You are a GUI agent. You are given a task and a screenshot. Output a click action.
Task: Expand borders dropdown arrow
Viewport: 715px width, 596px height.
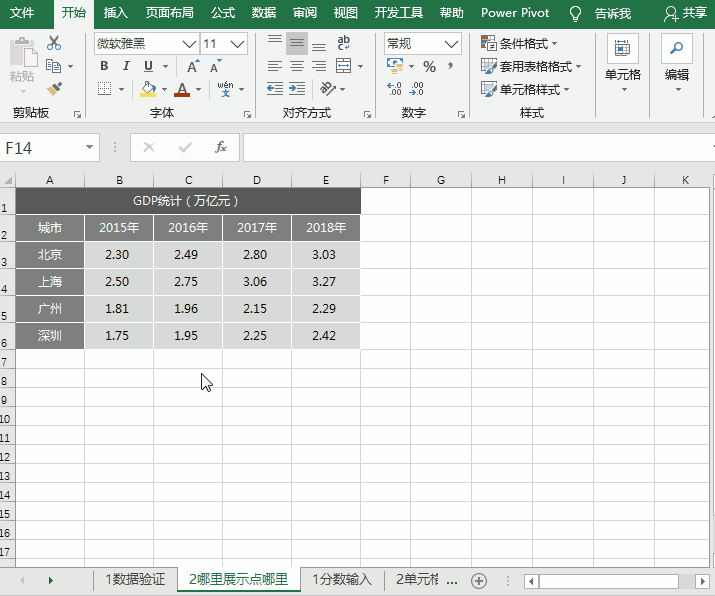pos(121,89)
